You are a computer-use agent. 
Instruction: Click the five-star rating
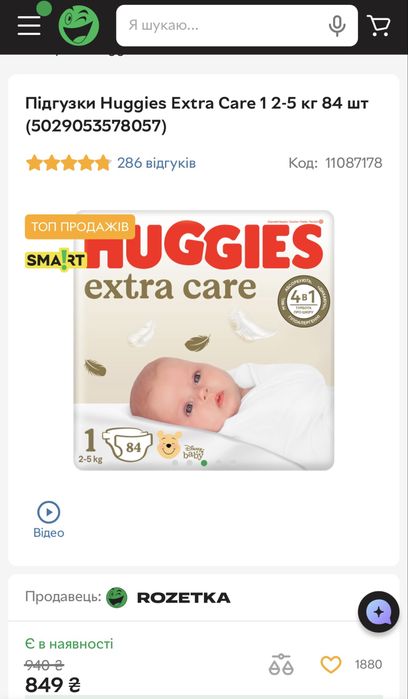[x=69, y=163]
